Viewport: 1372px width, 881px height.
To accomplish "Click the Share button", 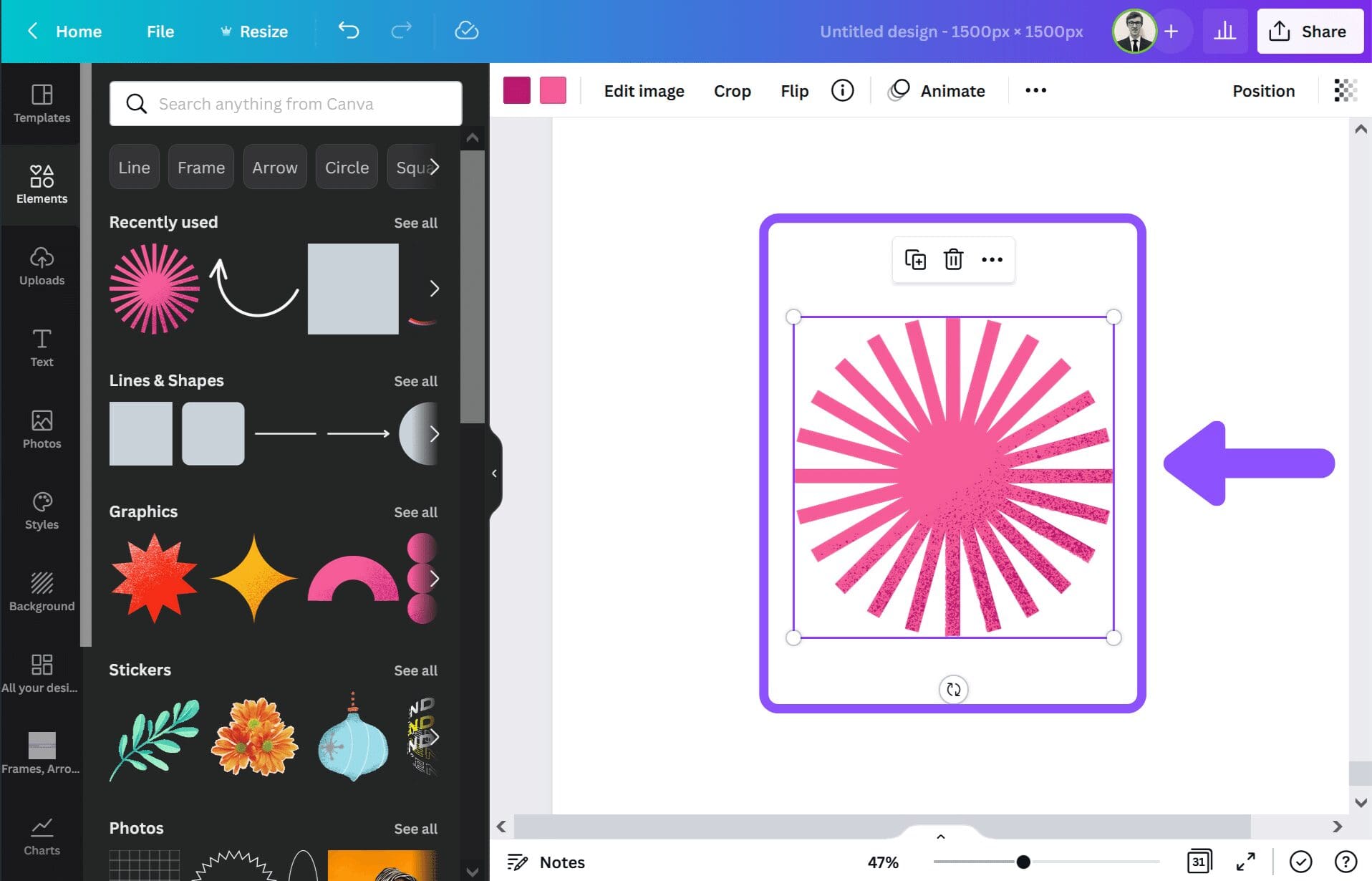I will (x=1310, y=31).
